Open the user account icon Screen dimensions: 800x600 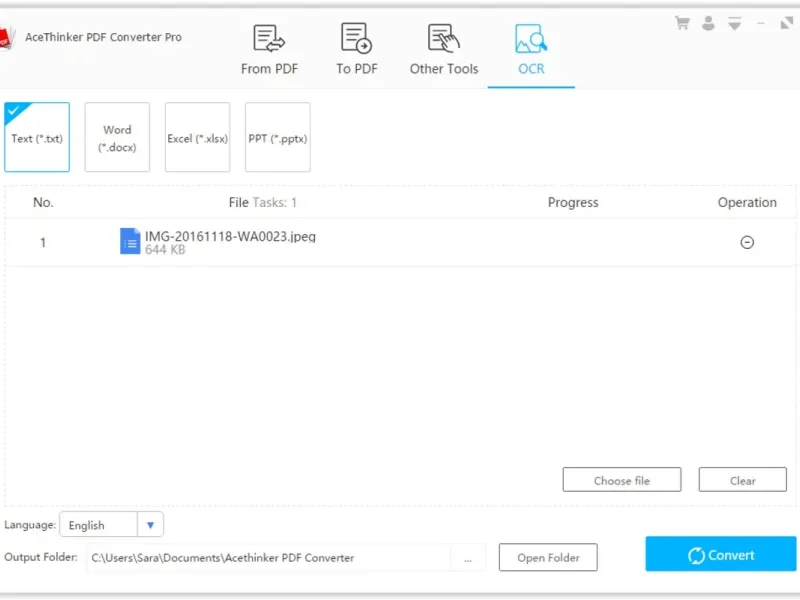click(x=708, y=23)
